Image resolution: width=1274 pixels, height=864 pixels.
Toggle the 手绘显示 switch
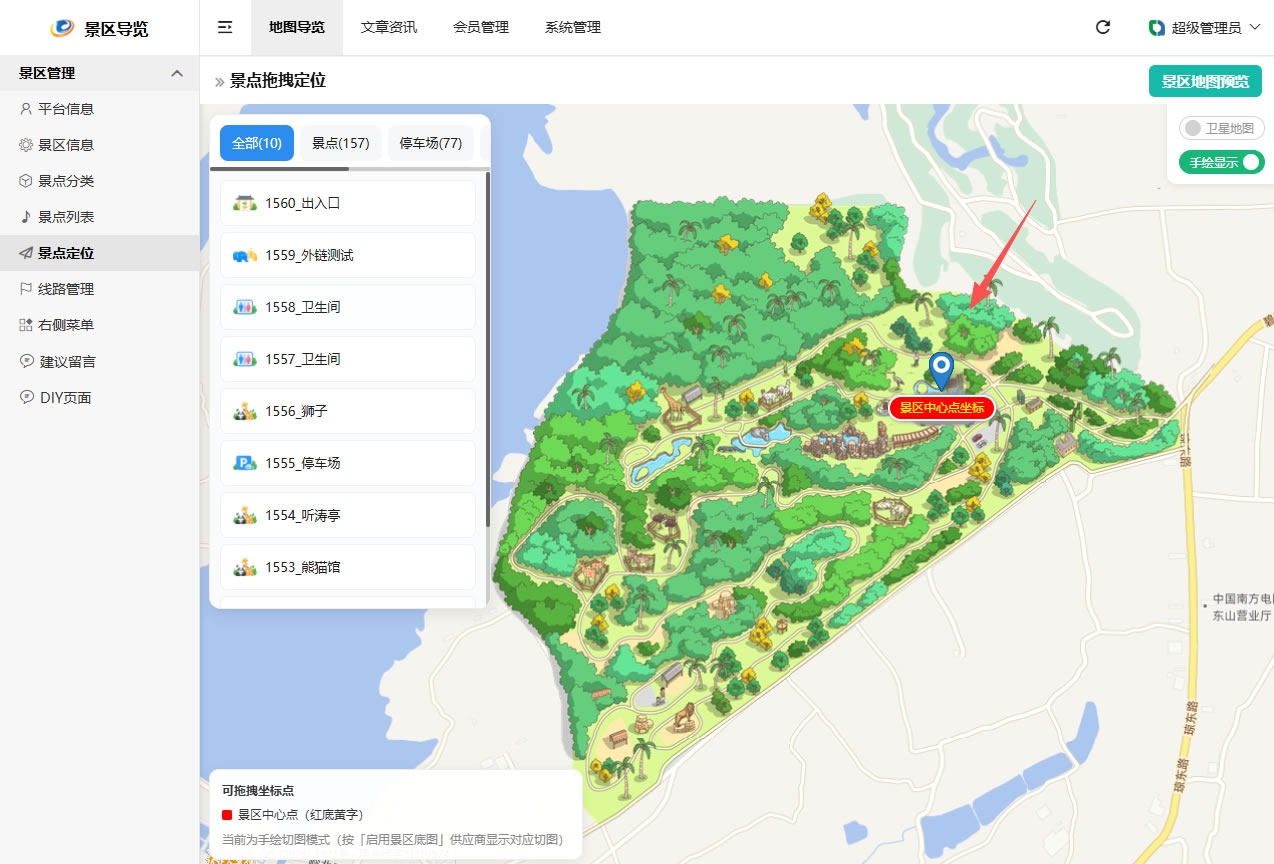(x=1221, y=162)
